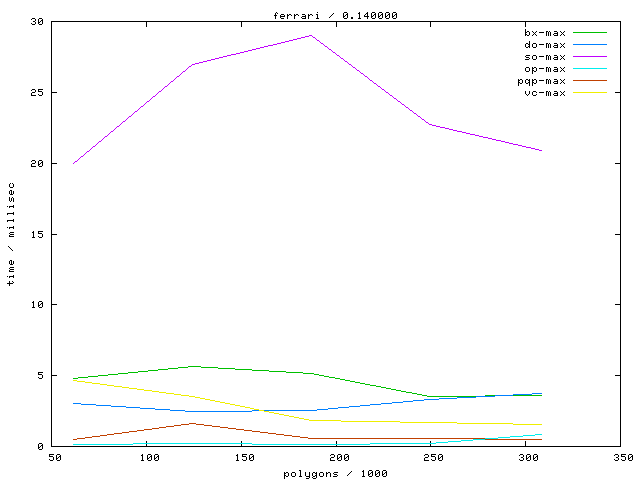Image resolution: width=640 pixels, height=480 pixels.
Task: Click the x-axis tick label 350
Action: click(x=622, y=458)
